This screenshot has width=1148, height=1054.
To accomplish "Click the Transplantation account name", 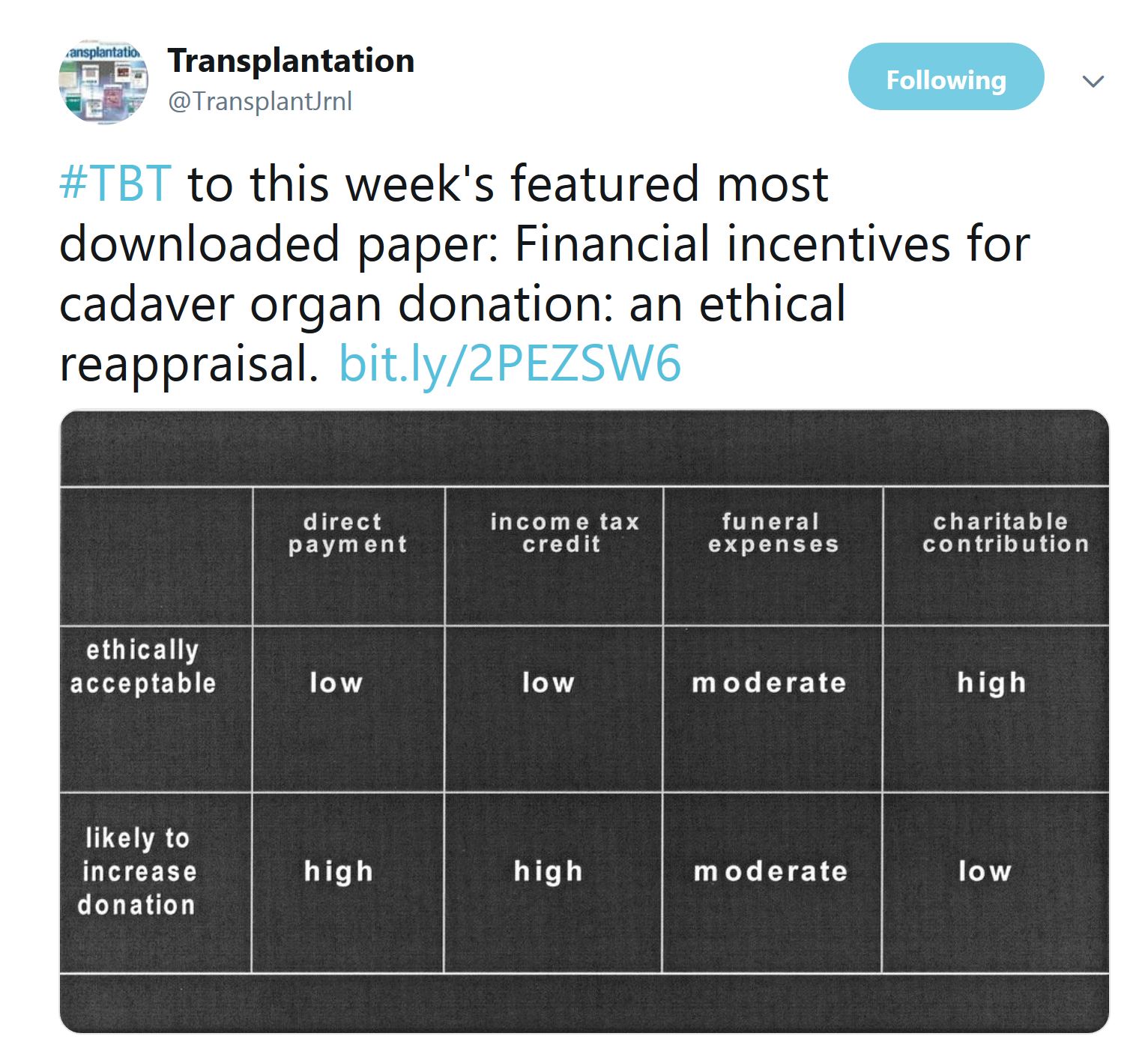I will coord(291,61).
